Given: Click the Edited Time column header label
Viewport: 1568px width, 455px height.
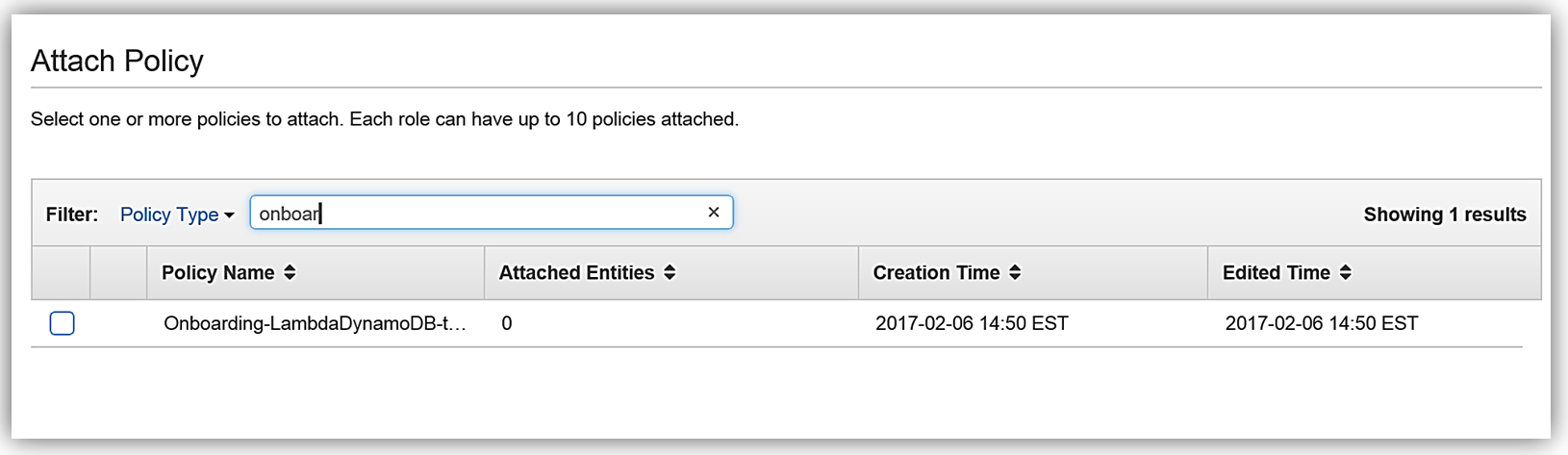Looking at the screenshot, I should click(1276, 273).
